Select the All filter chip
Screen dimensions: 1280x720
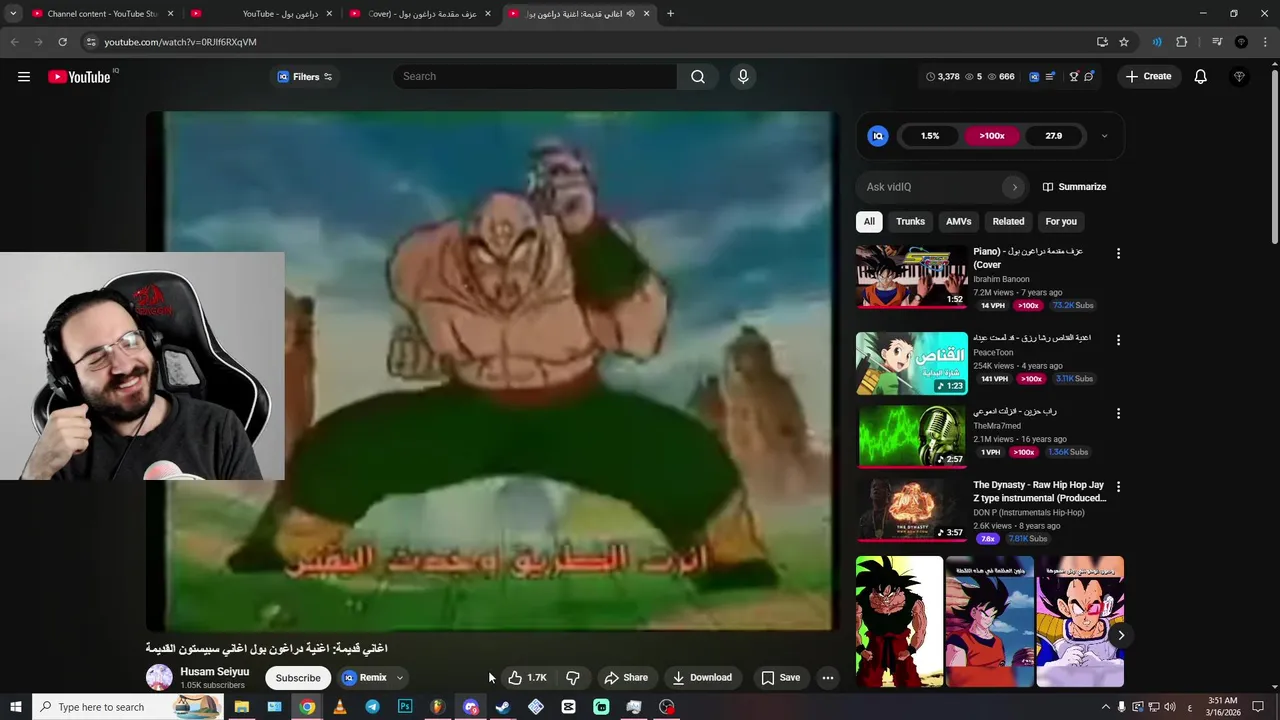869,221
